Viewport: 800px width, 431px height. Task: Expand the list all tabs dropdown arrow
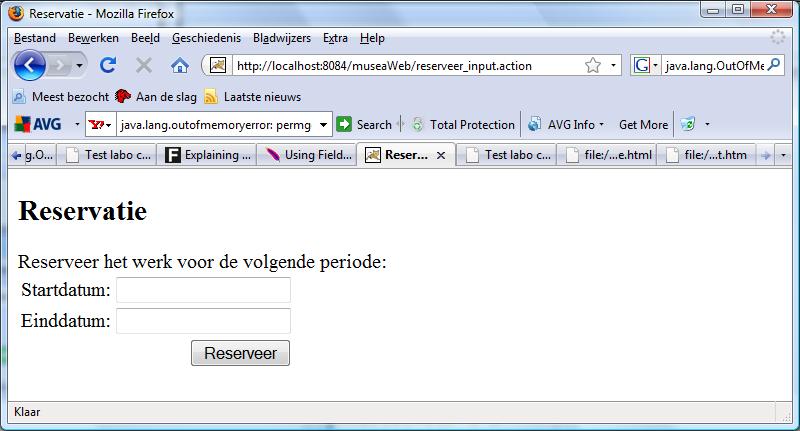click(783, 155)
